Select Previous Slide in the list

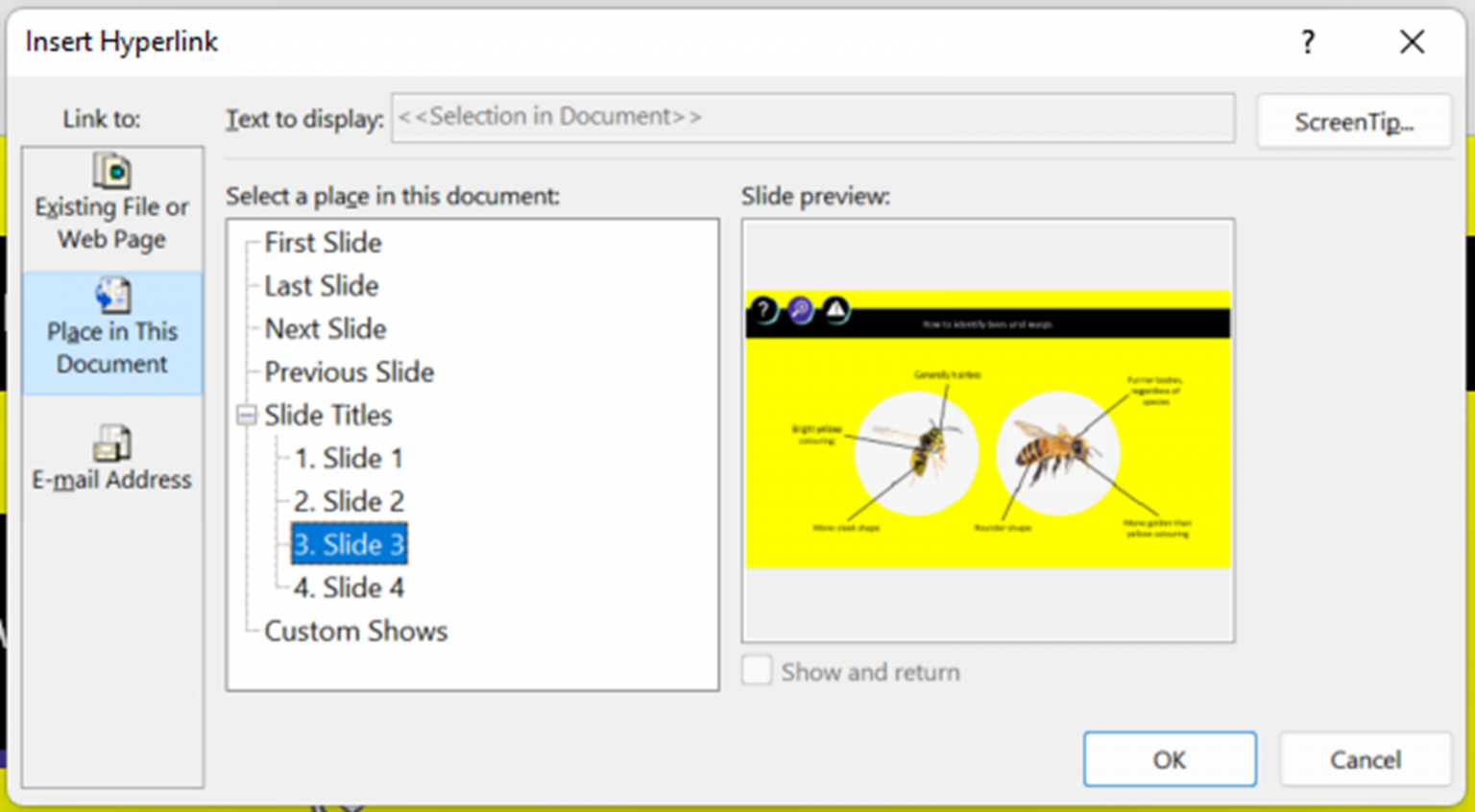(x=349, y=371)
